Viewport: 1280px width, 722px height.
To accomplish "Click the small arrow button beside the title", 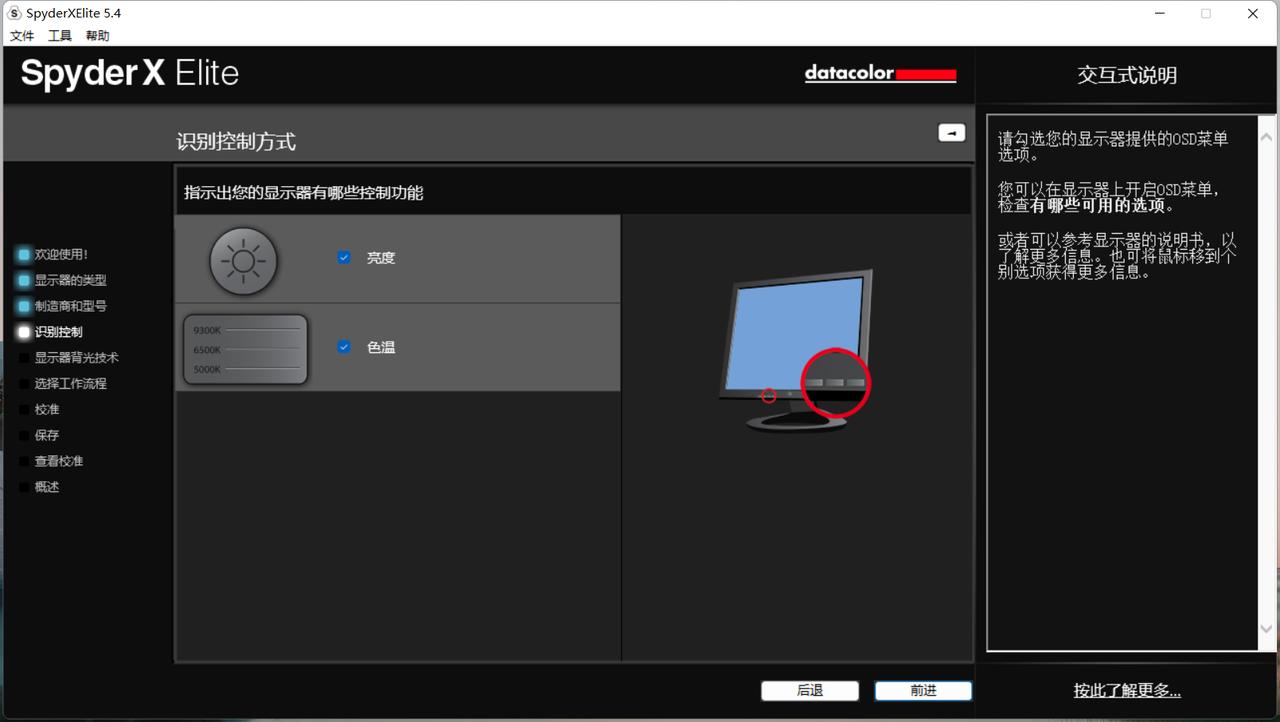I will (951, 132).
